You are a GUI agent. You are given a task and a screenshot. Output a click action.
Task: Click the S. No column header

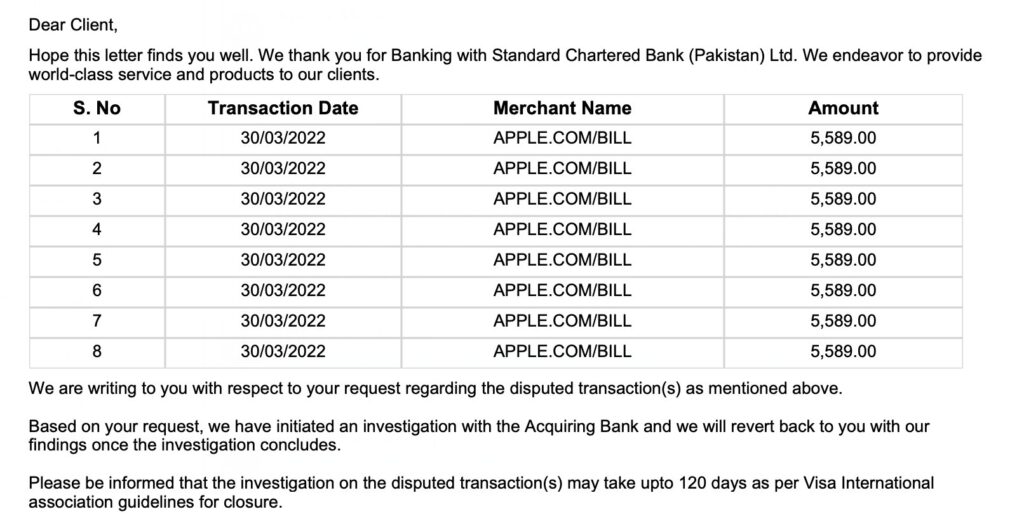click(97, 108)
